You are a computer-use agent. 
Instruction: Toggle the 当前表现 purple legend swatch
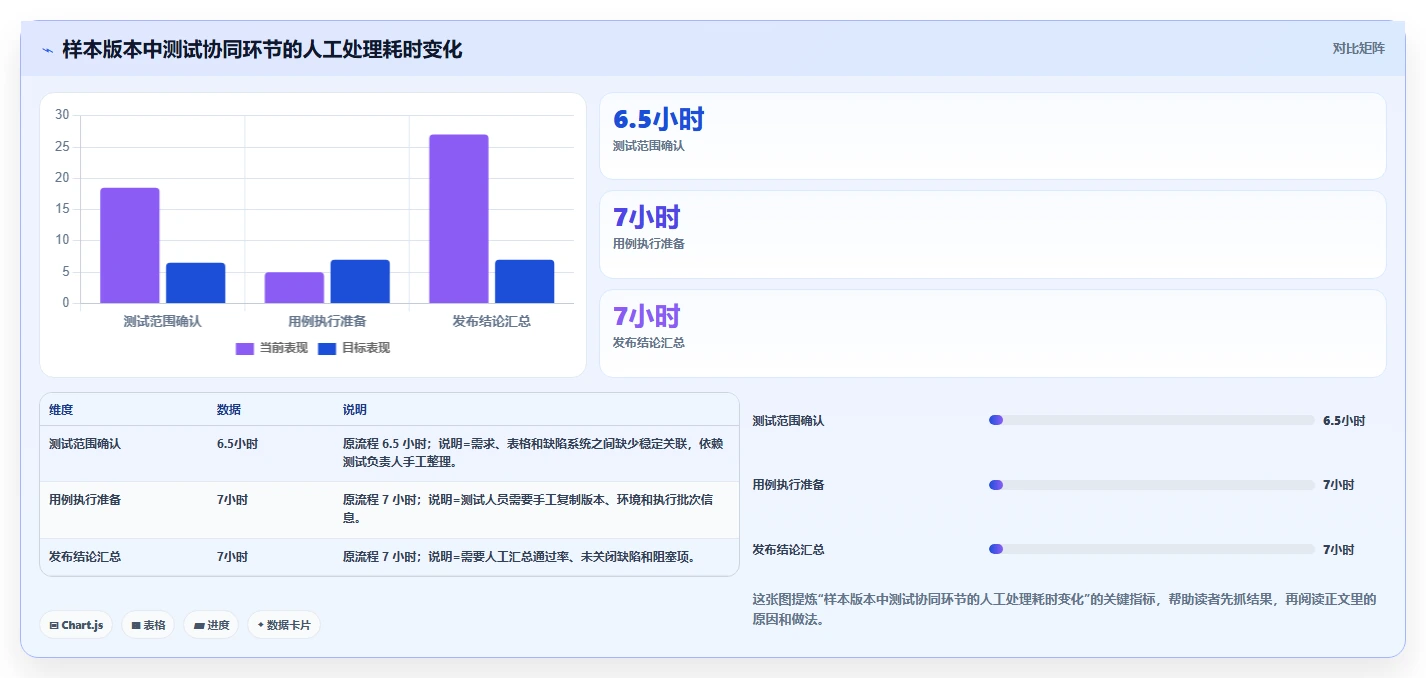click(245, 348)
